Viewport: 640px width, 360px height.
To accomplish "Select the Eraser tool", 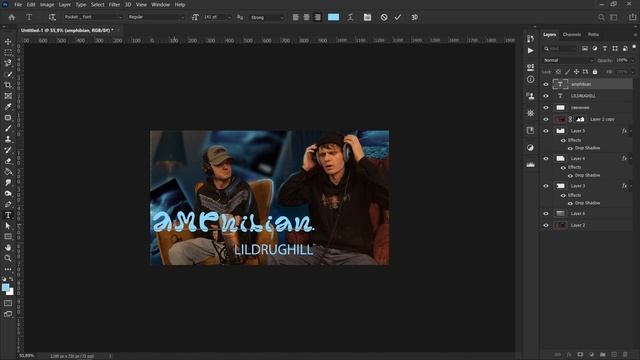I will 8,161.
